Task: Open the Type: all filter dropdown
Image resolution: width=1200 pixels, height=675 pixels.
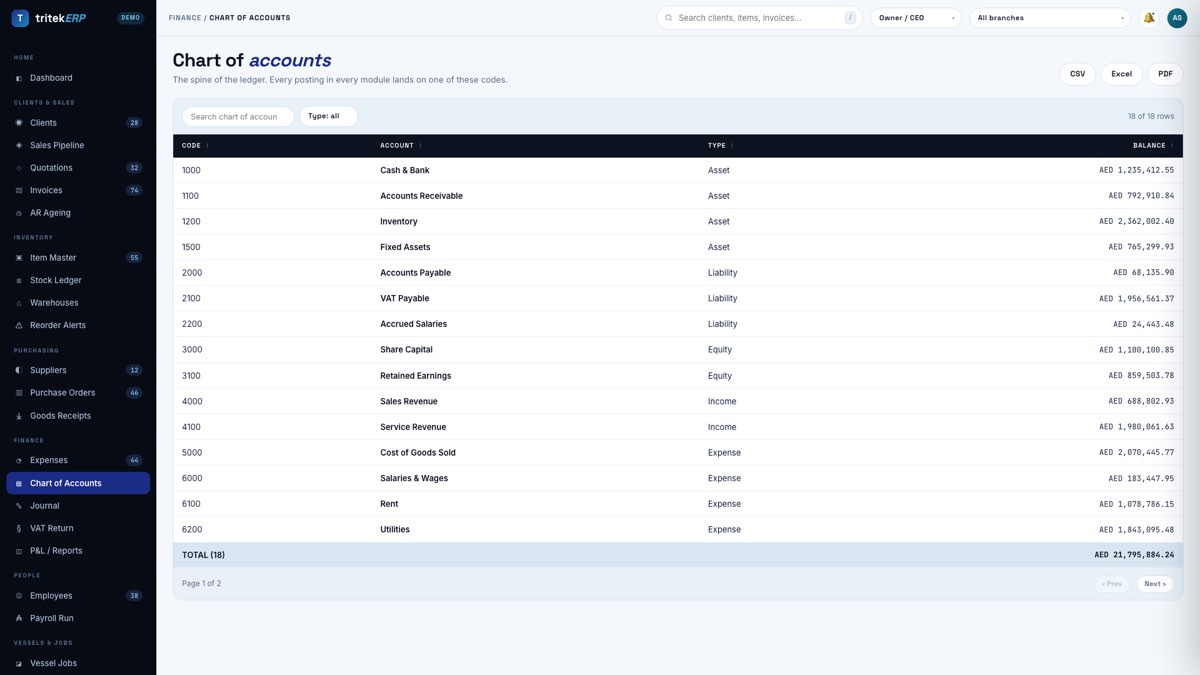Action: tap(328, 116)
